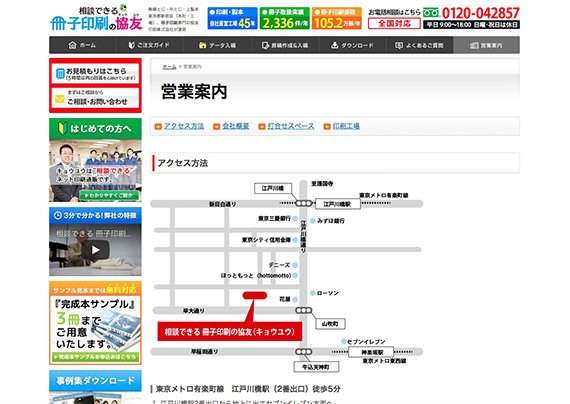Play the 3分で分かる video
The height and width of the screenshot is (404, 570).
[x=95, y=250]
